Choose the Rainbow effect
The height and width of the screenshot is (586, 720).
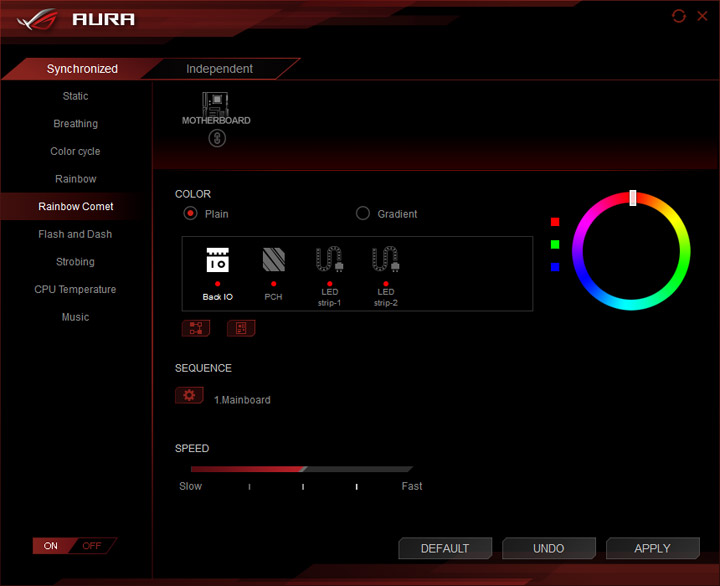(x=76, y=179)
